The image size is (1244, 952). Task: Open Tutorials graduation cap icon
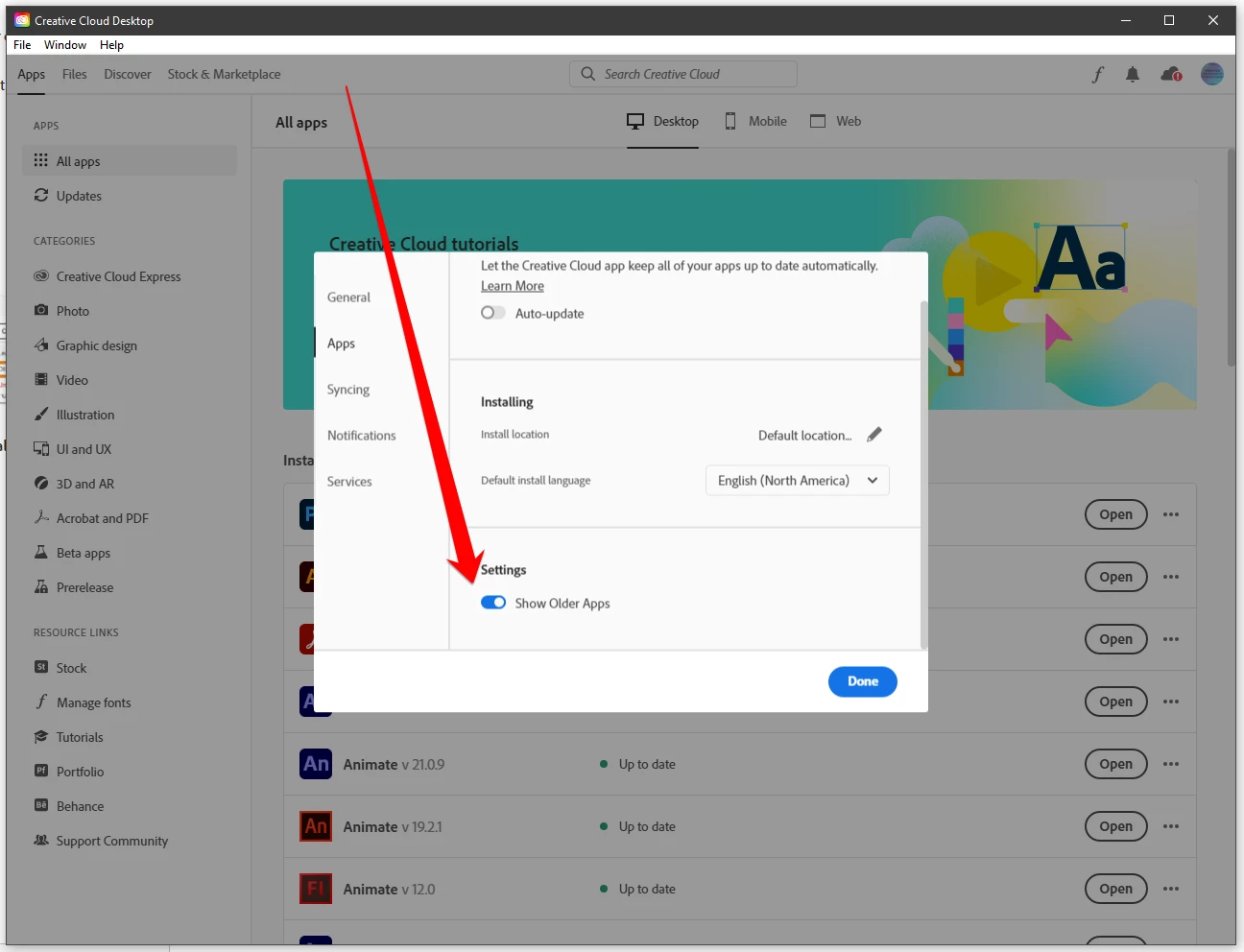point(41,736)
